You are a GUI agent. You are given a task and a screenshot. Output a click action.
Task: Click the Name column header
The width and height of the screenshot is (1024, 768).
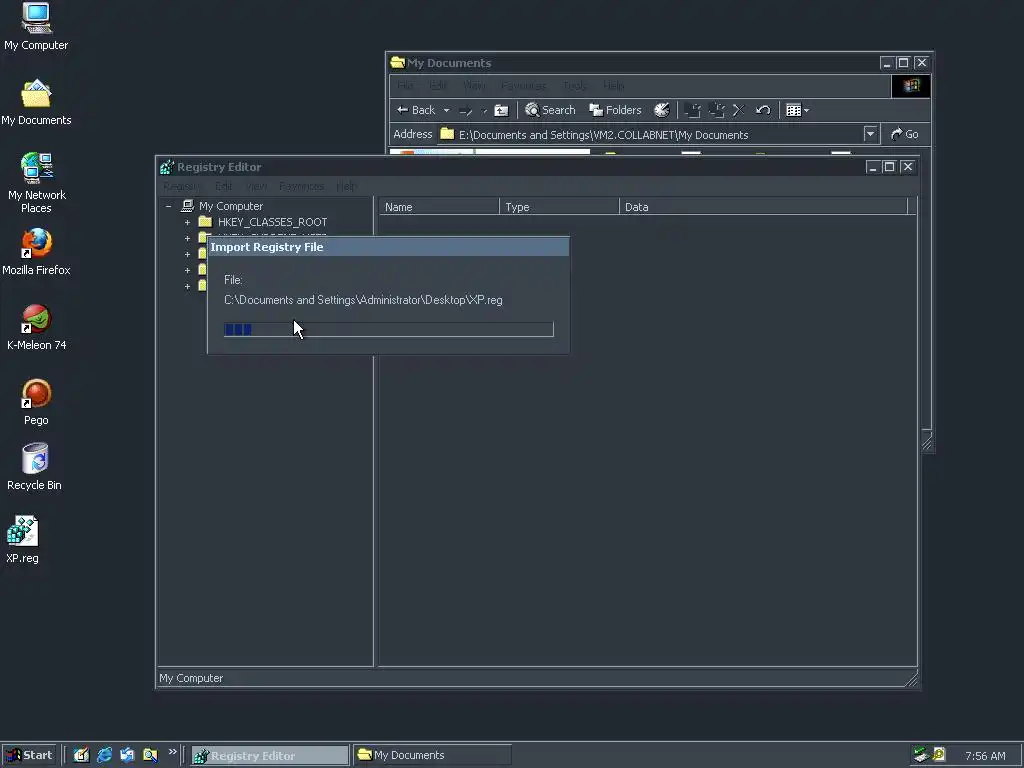(x=439, y=207)
